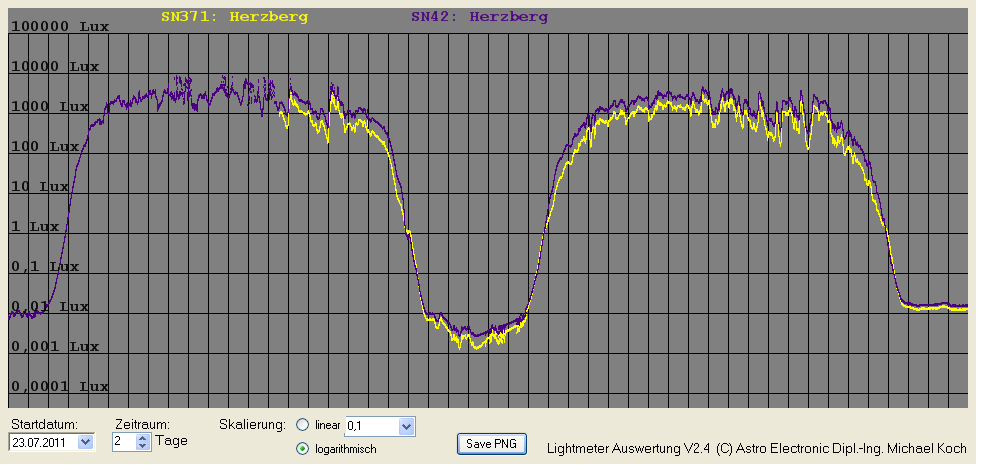Image resolution: width=981 pixels, height=476 pixels.
Task: Click the 10000 Lux axis label
Action: pyautogui.click(x=55, y=67)
